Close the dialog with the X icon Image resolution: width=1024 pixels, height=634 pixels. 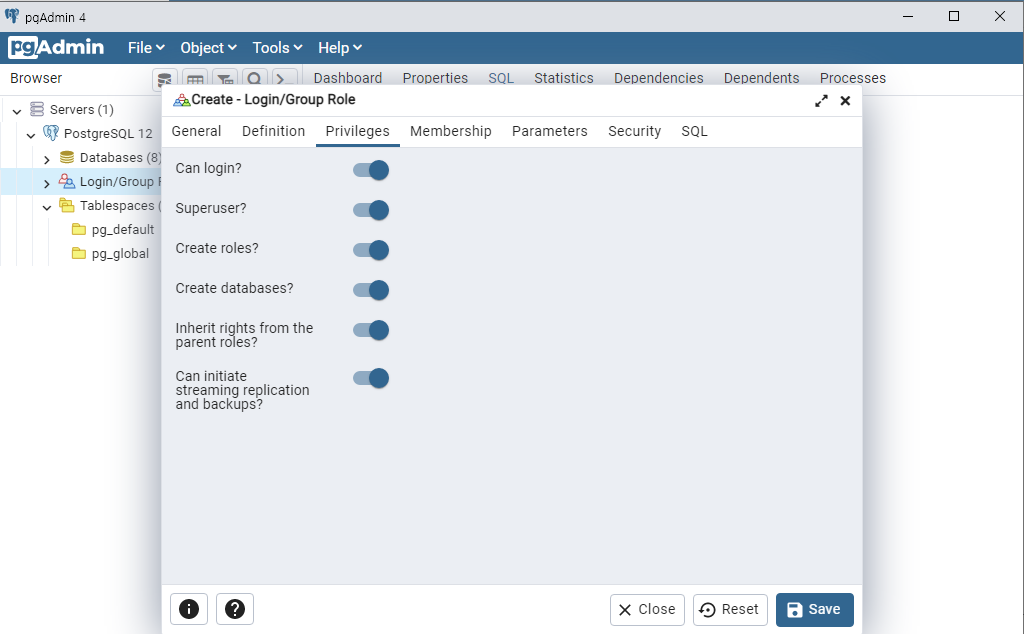click(x=845, y=101)
